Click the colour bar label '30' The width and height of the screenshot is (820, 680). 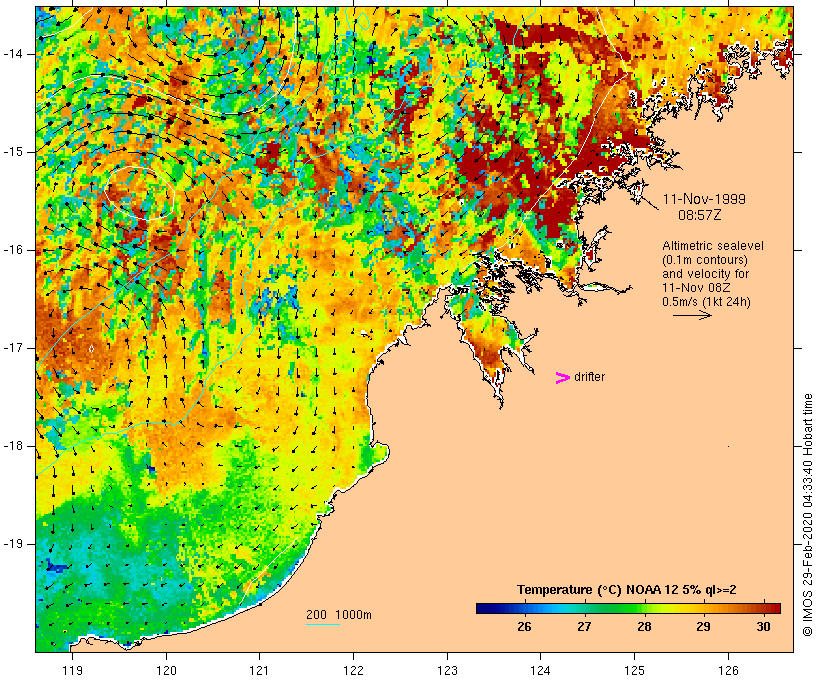click(764, 626)
